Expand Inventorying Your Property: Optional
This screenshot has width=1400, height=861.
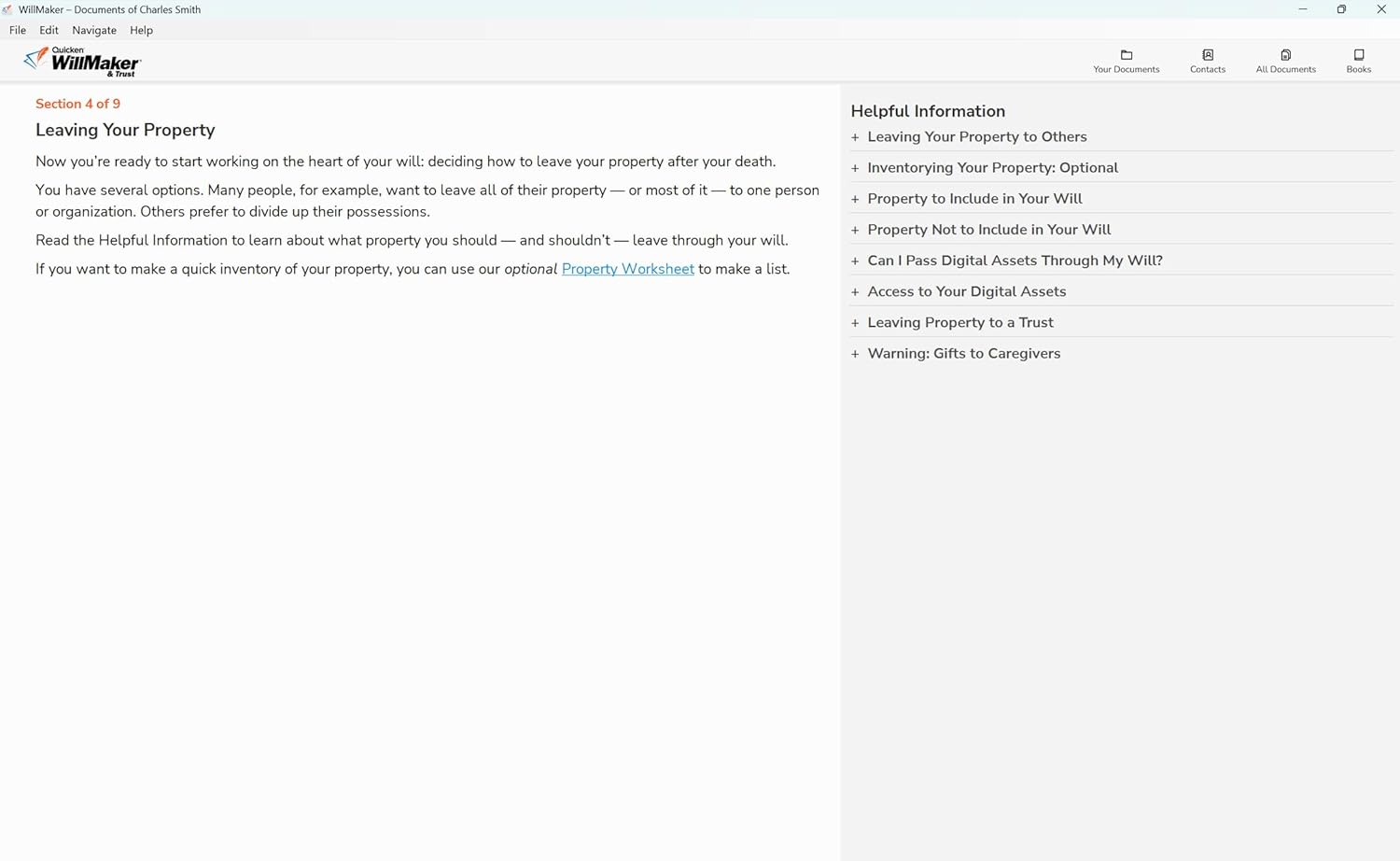point(992,167)
